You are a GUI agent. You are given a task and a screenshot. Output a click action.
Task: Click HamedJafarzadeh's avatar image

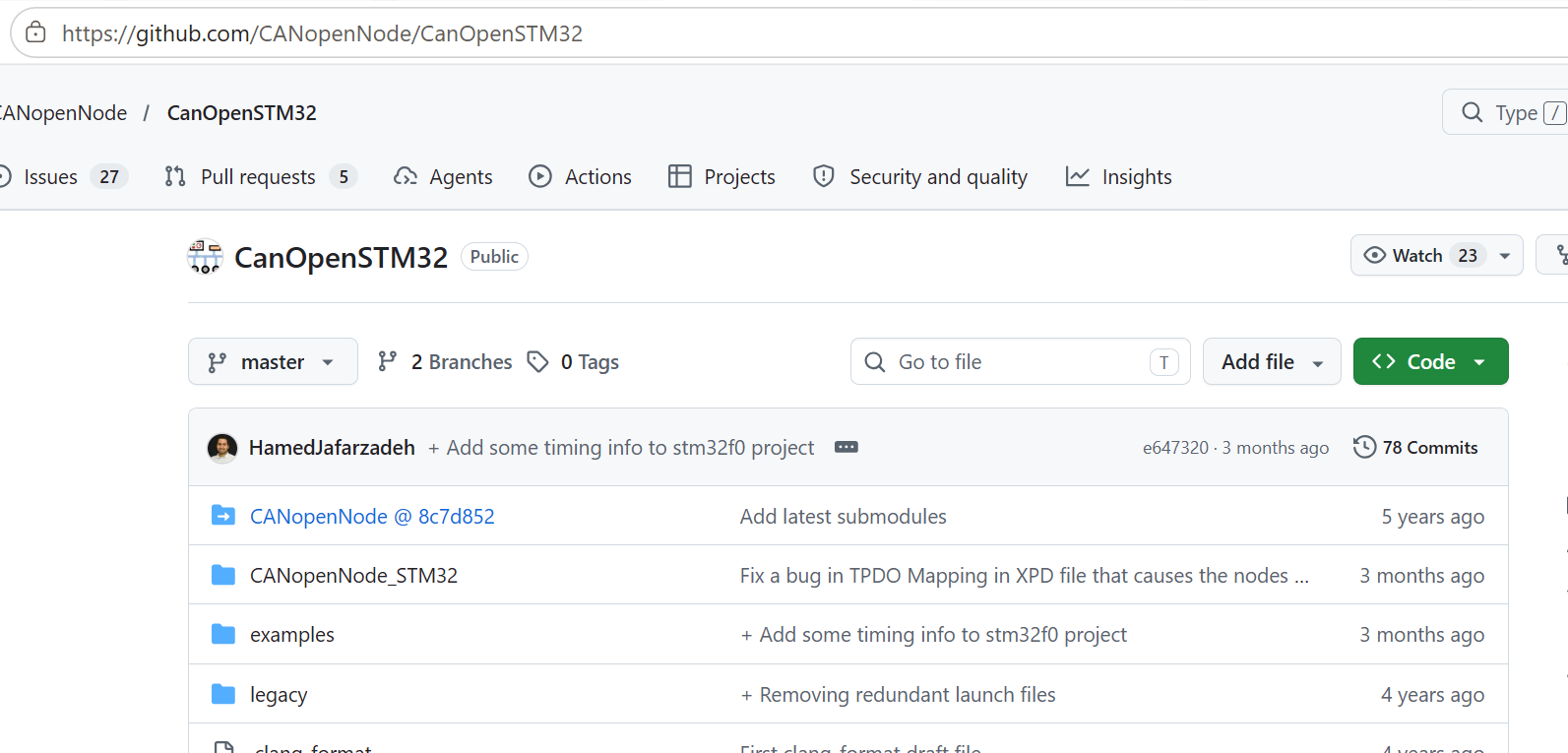(x=222, y=448)
